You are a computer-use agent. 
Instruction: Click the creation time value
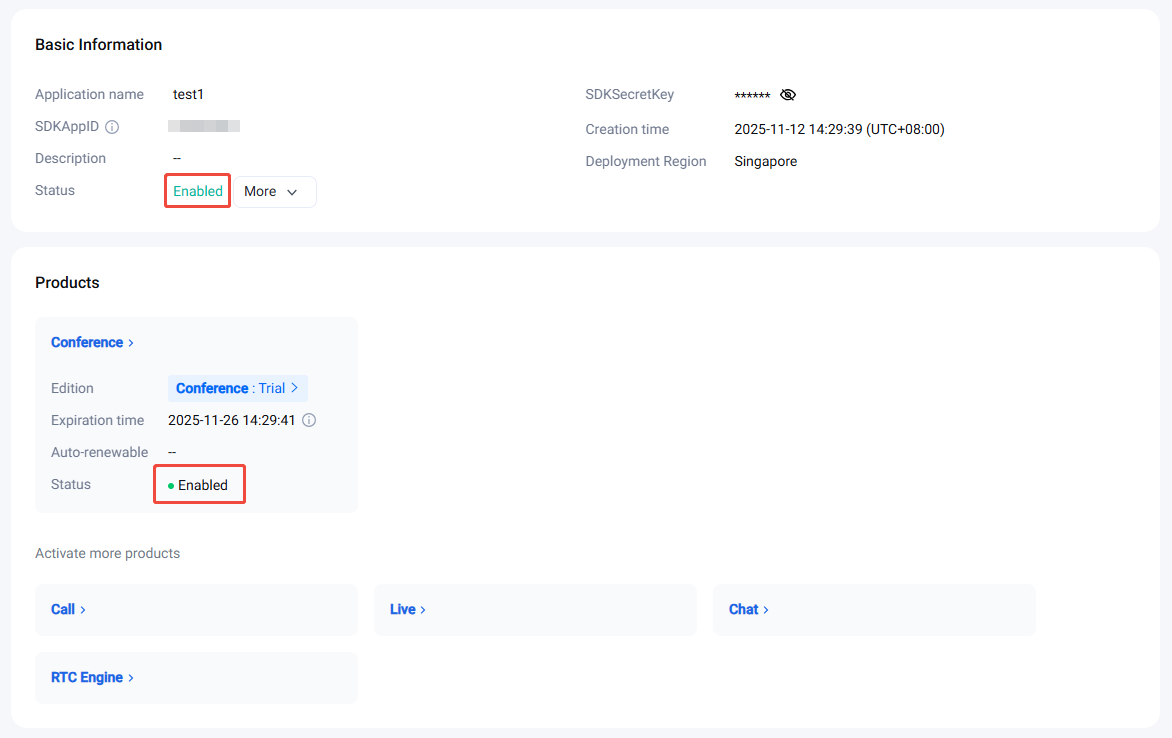click(x=839, y=129)
